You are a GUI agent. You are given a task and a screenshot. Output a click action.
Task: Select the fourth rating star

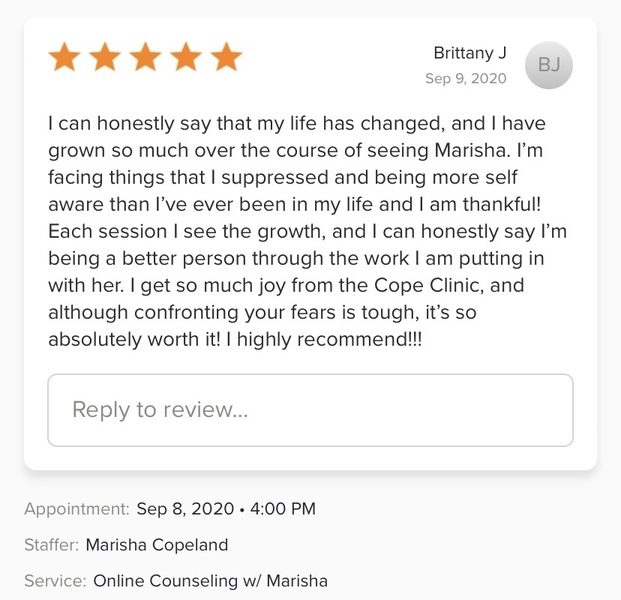coord(186,57)
